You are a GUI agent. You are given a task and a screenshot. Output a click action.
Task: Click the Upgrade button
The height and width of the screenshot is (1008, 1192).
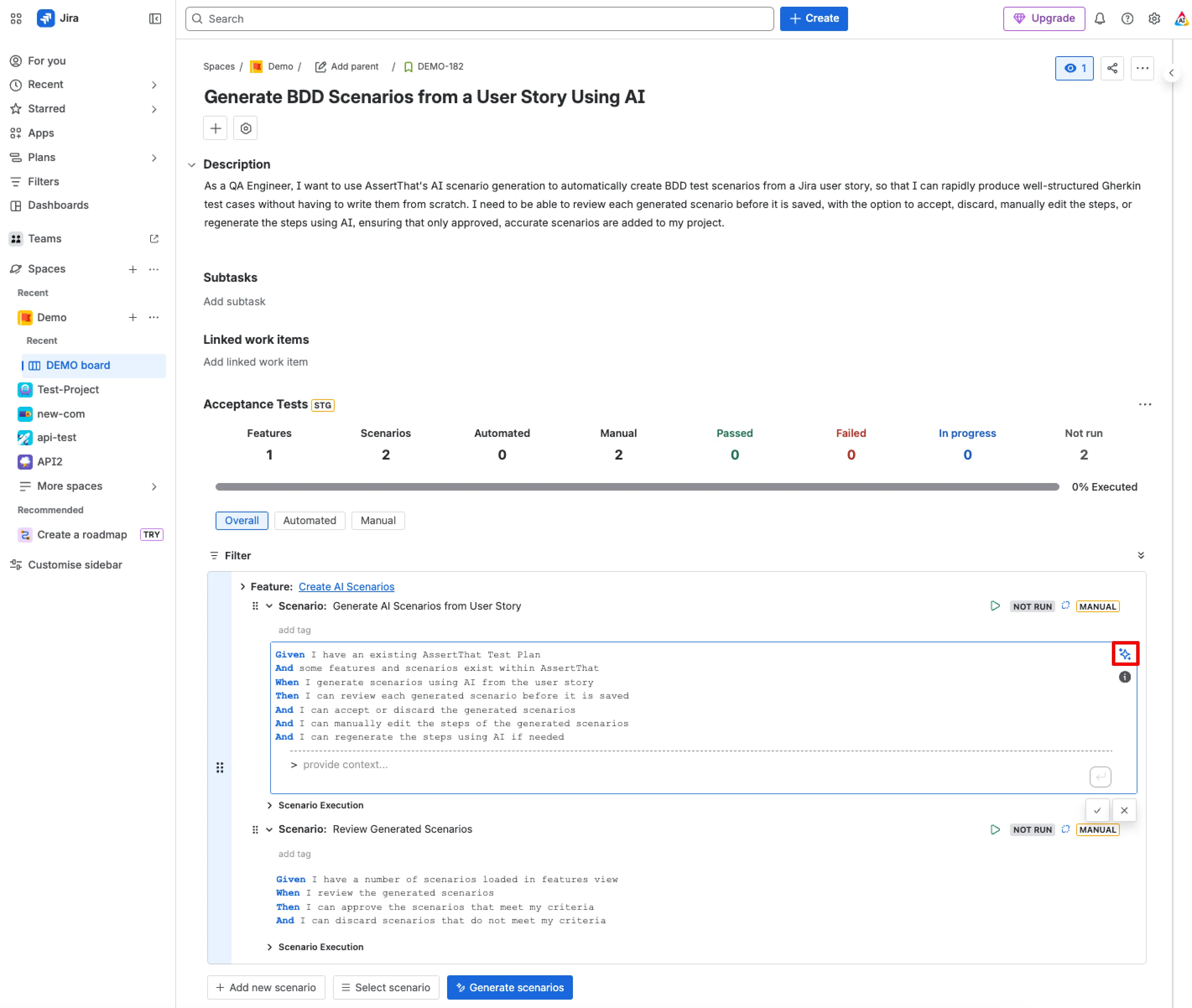coord(1044,18)
